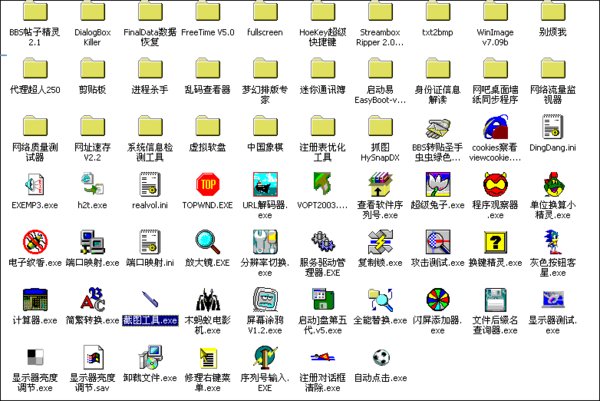
Task: Select 查看软件序列号.exe box icon
Action: [x=380, y=185]
